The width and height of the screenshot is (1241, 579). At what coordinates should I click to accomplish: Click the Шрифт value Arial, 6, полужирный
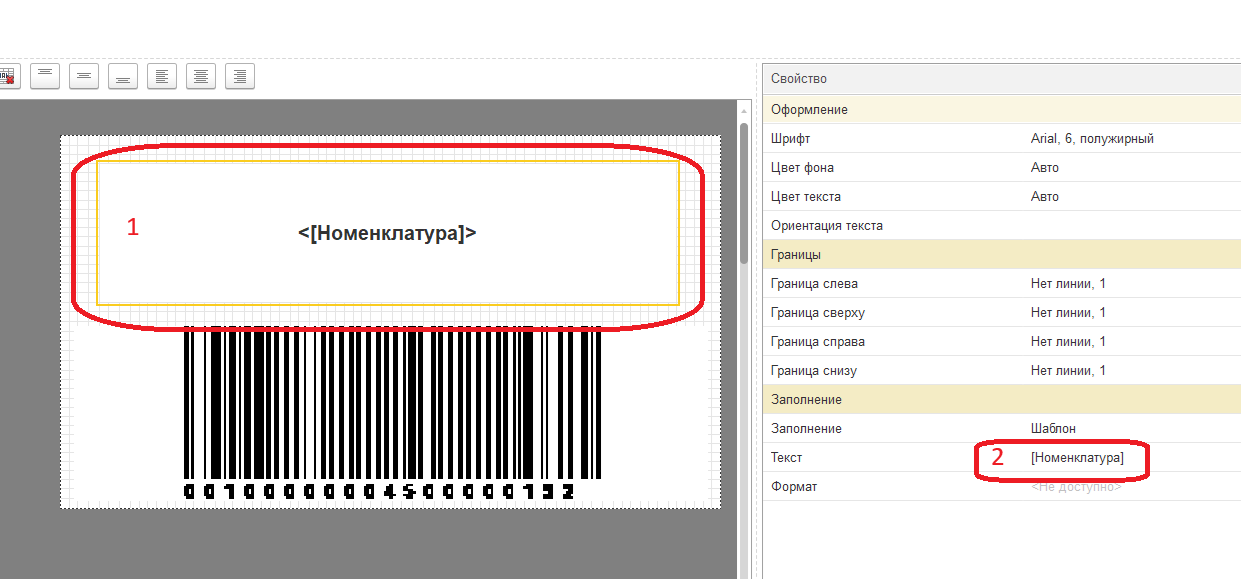[x=1092, y=139]
